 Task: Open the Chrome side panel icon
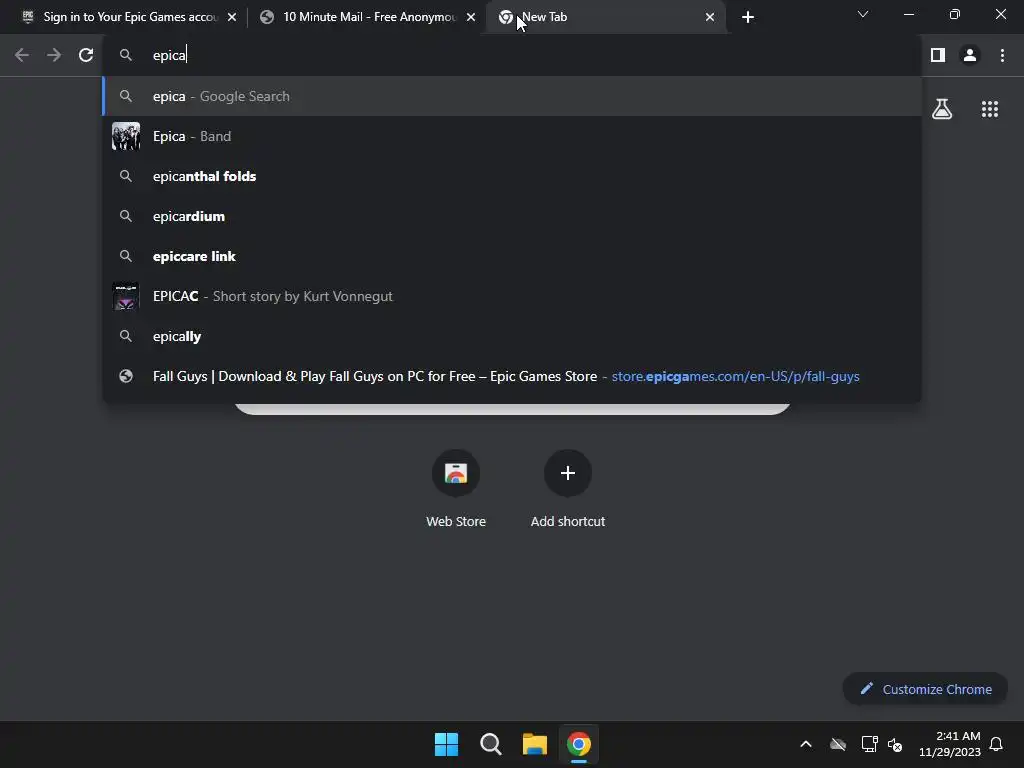coord(938,56)
